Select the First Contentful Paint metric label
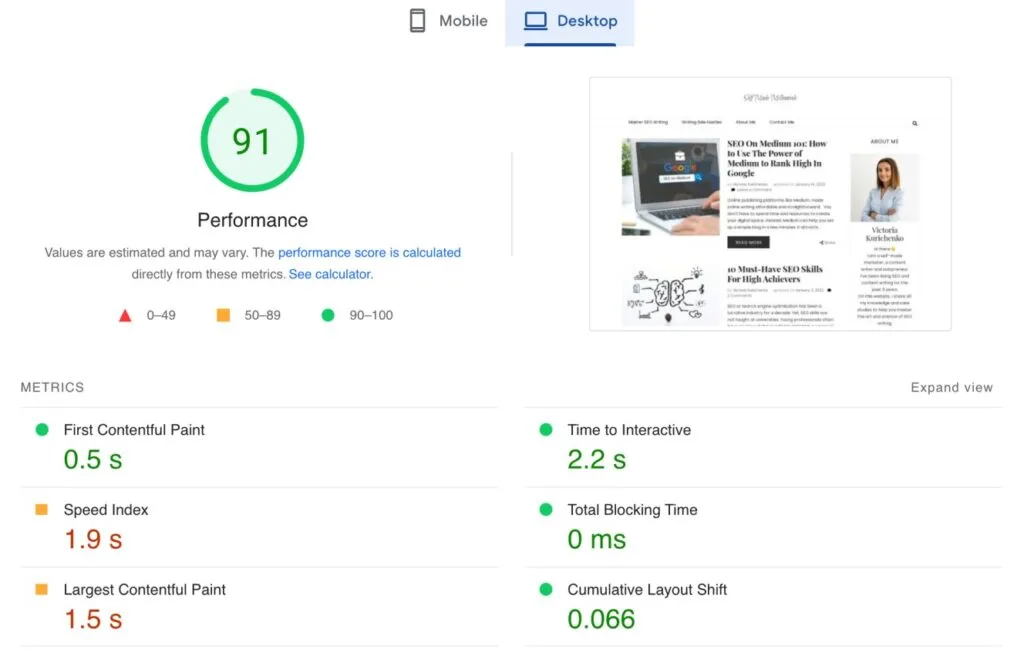Image resolution: width=1024 pixels, height=653 pixels. point(134,430)
